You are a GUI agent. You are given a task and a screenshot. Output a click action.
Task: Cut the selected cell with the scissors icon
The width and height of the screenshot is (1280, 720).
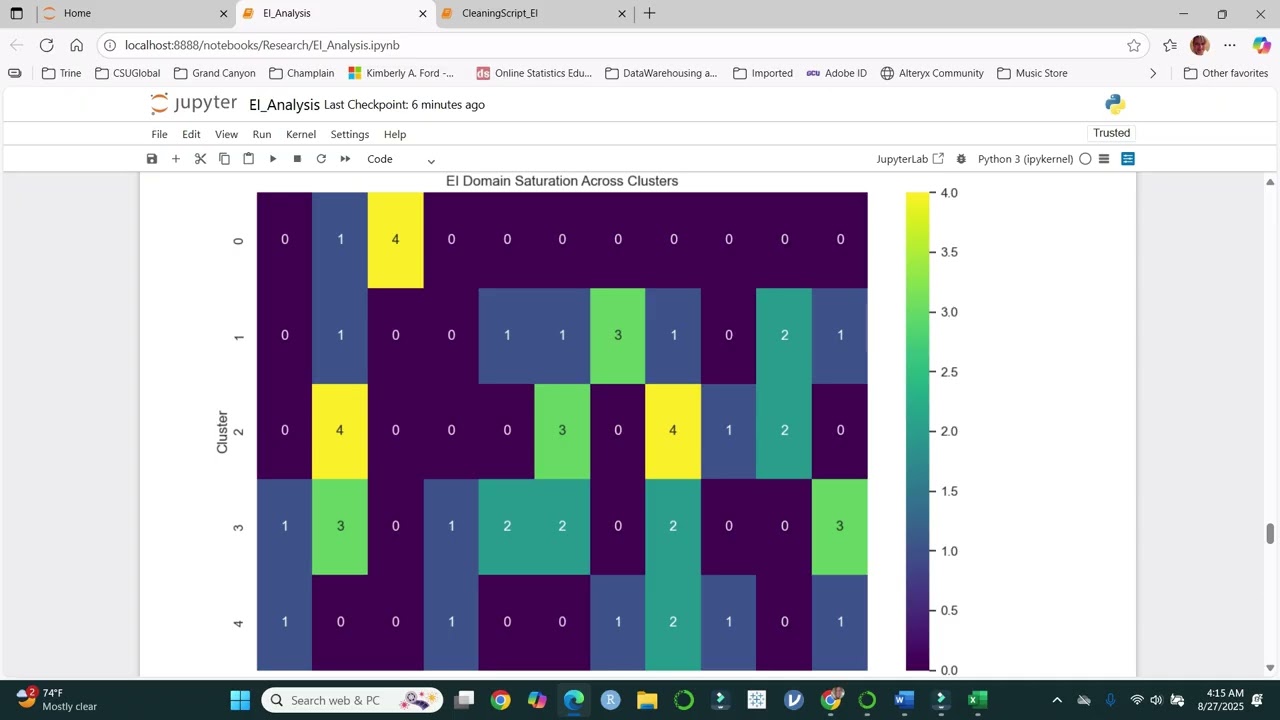pyautogui.click(x=200, y=159)
